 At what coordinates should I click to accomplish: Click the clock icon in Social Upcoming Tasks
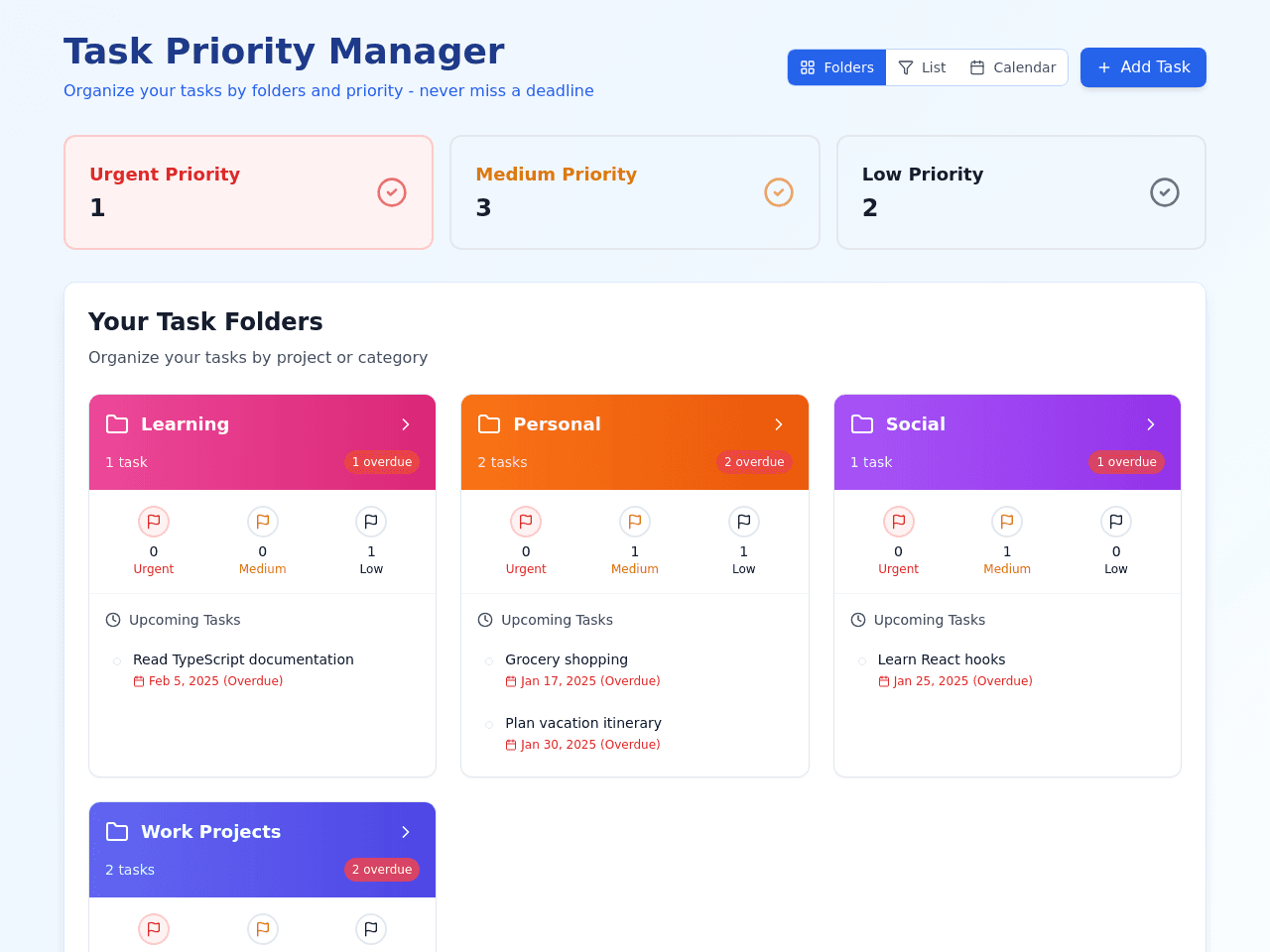(x=858, y=620)
